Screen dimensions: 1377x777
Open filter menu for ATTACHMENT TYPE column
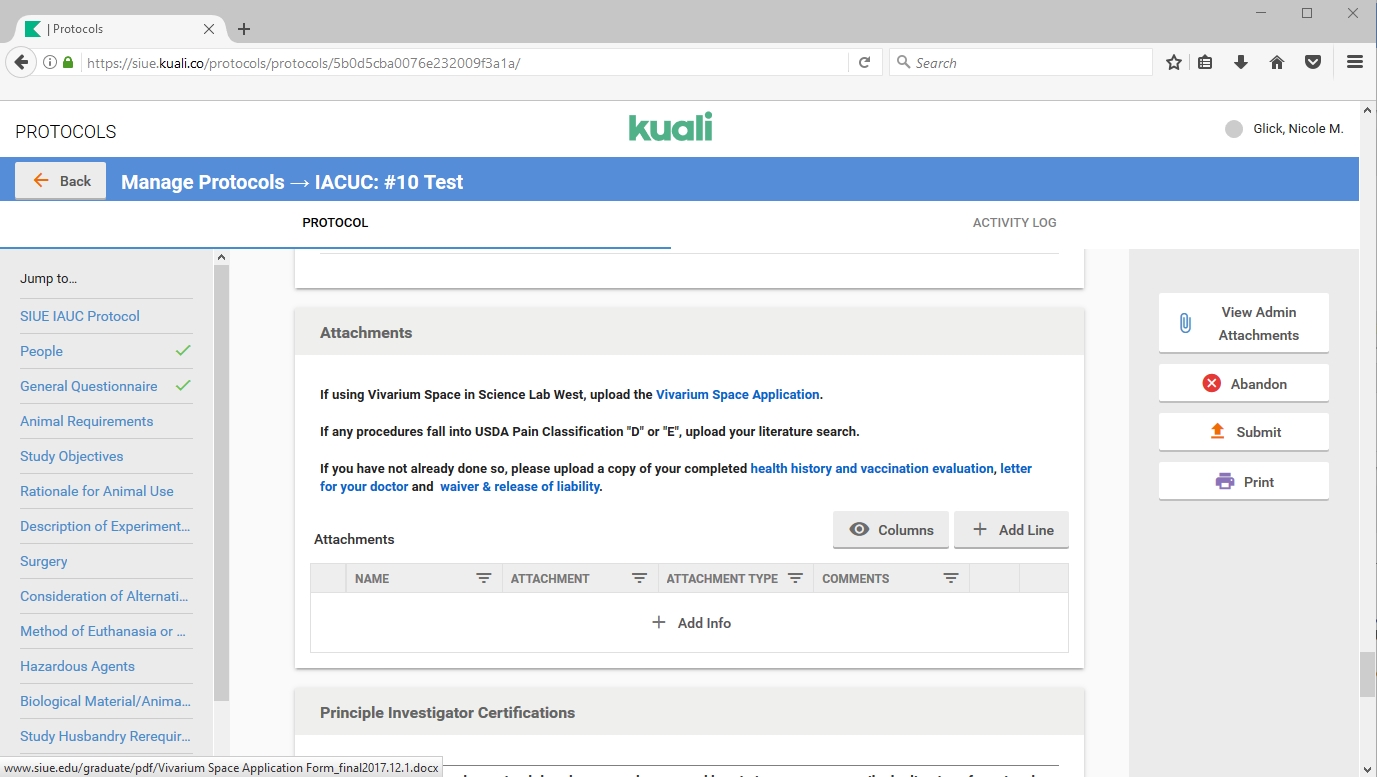click(x=795, y=578)
